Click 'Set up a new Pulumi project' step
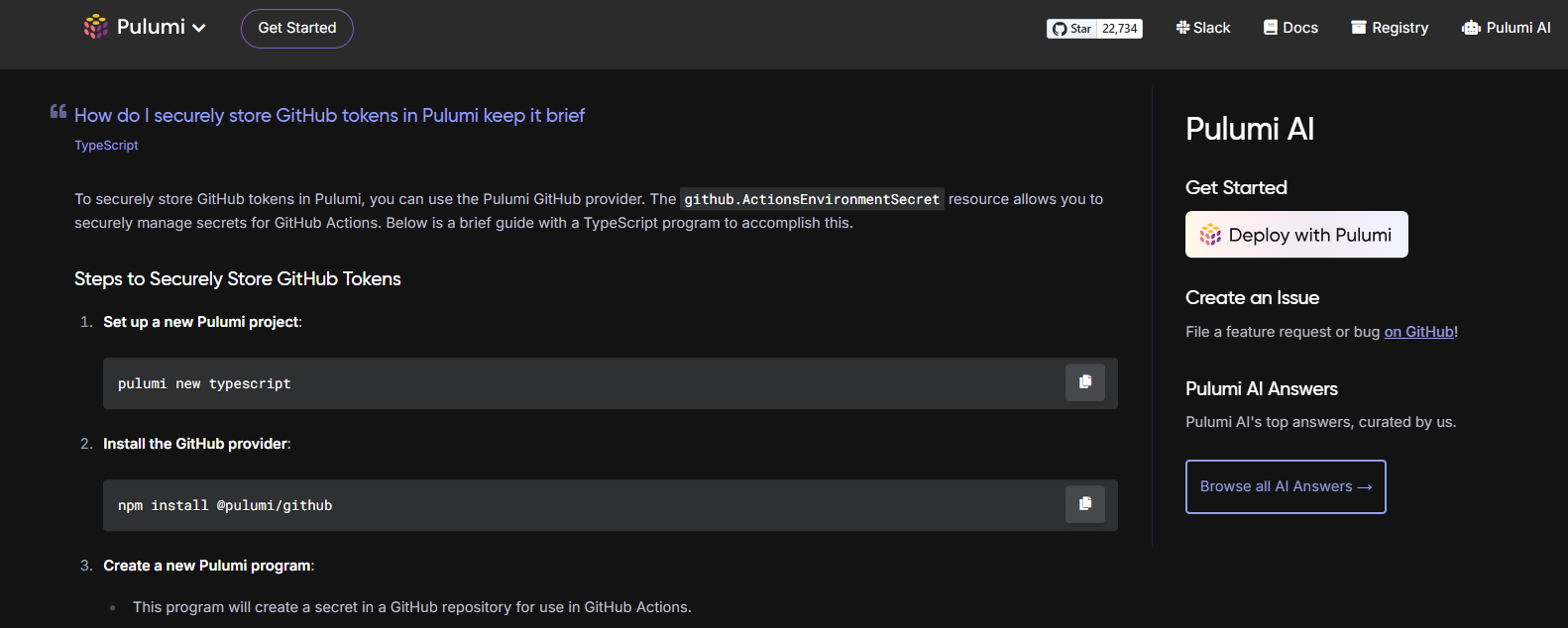 201,322
